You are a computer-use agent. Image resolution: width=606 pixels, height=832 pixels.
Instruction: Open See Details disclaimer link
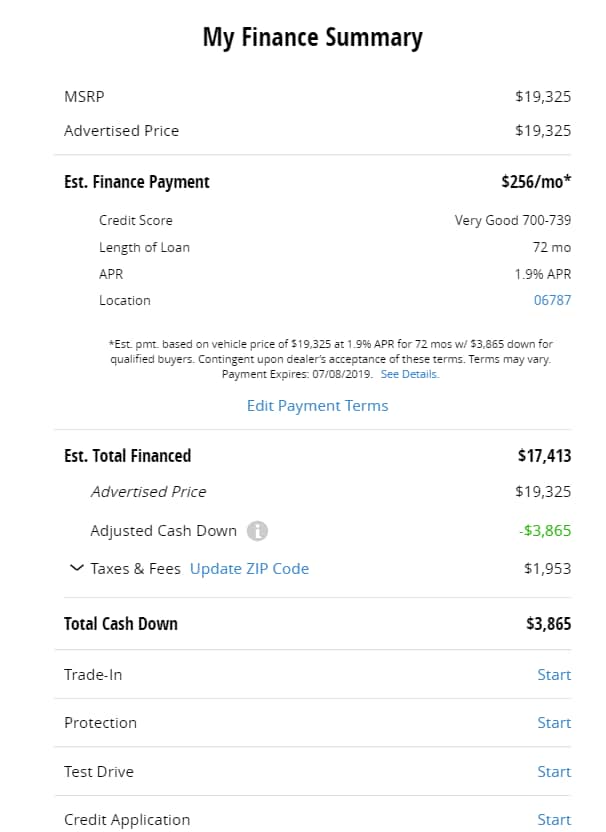point(410,374)
